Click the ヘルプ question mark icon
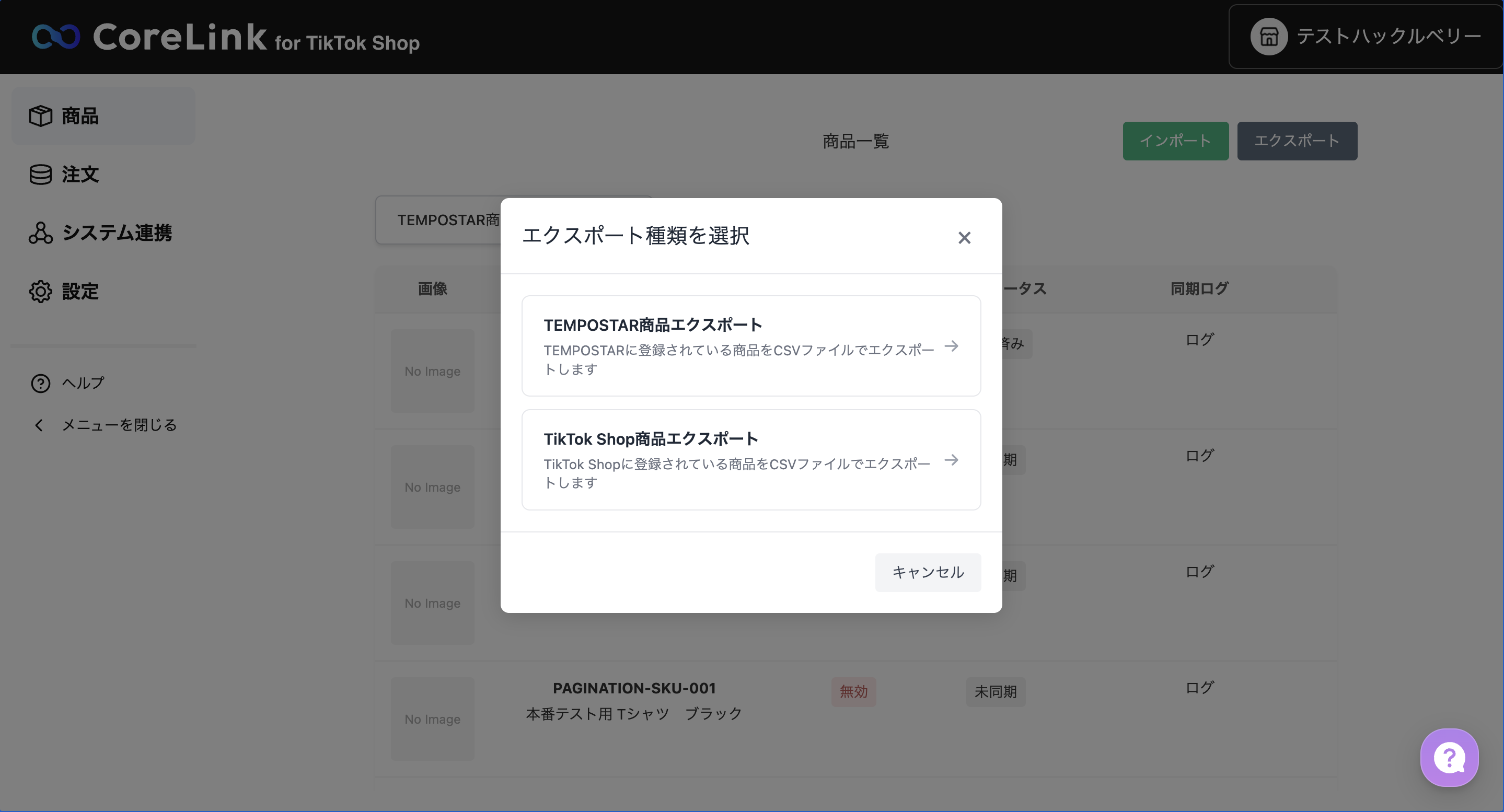Viewport: 1504px width, 812px height. click(40, 383)
